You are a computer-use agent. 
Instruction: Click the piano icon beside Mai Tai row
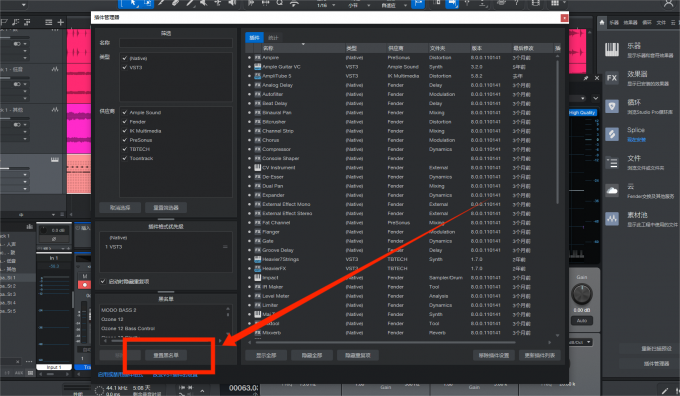point(258,314)
